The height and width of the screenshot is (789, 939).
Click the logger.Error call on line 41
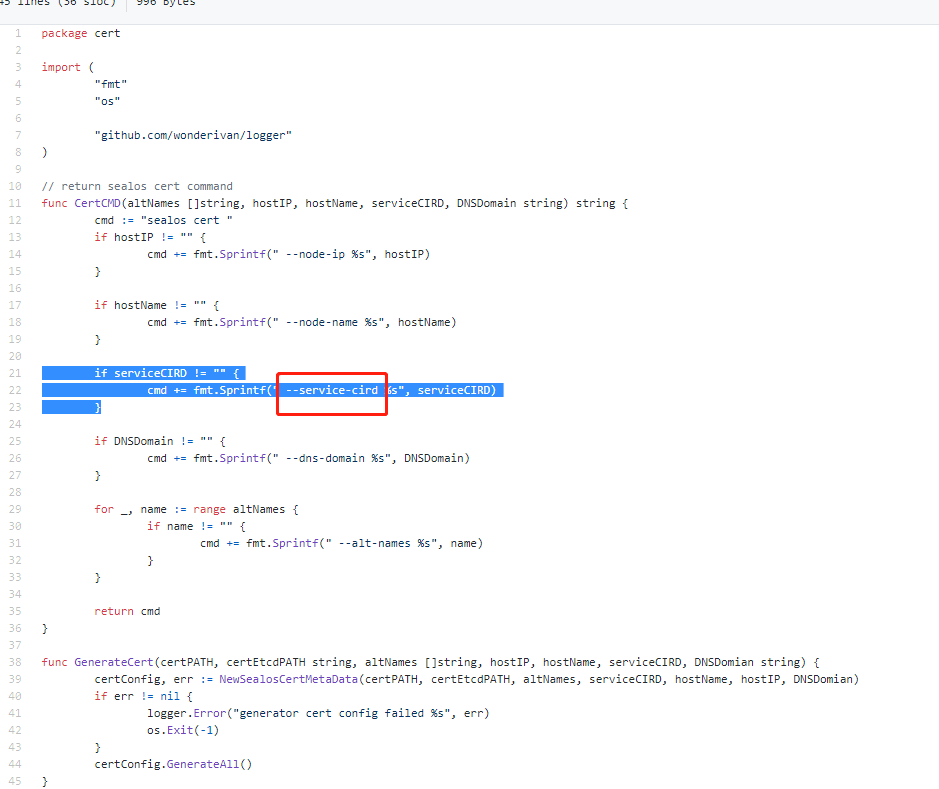coord(190,712)
